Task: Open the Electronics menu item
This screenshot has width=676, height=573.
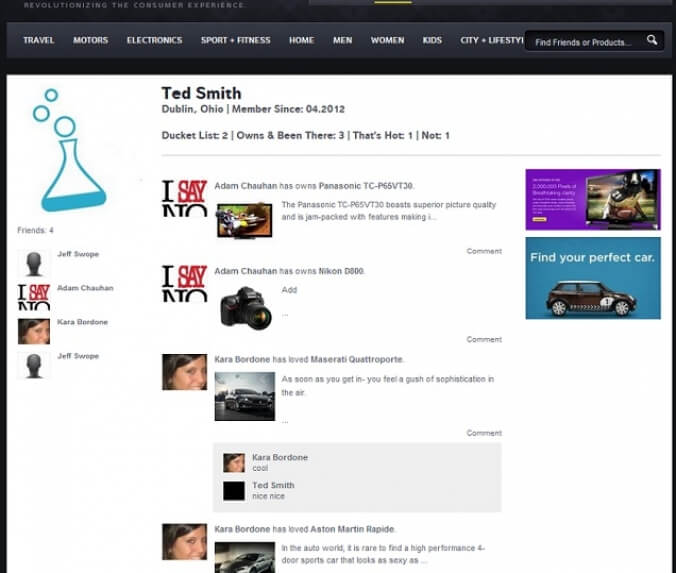Action: (x=154, y=40)
